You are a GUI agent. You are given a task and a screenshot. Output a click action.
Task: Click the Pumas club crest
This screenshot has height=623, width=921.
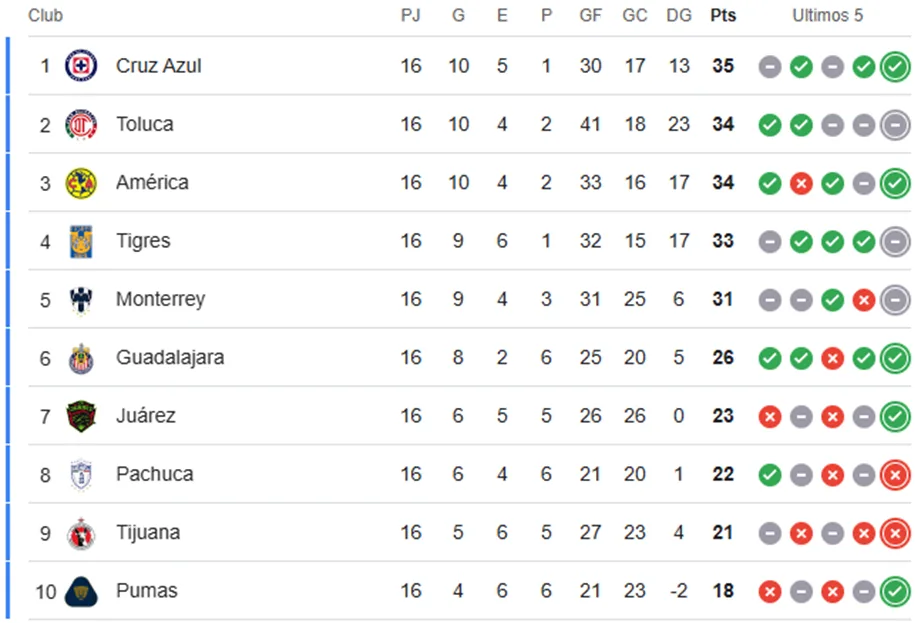pos(81,591)
